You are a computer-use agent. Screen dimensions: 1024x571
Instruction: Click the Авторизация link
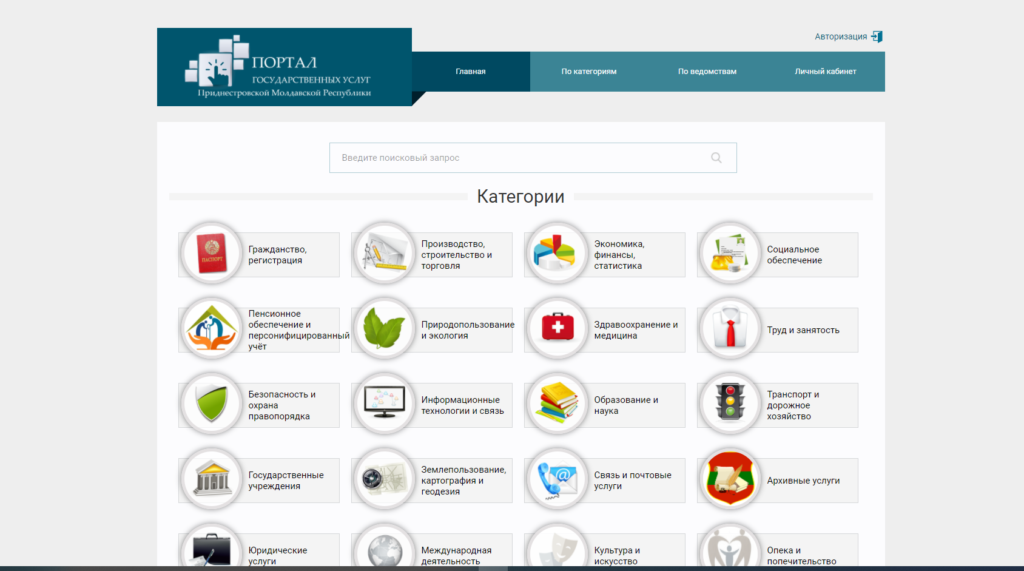click(840, 37)
